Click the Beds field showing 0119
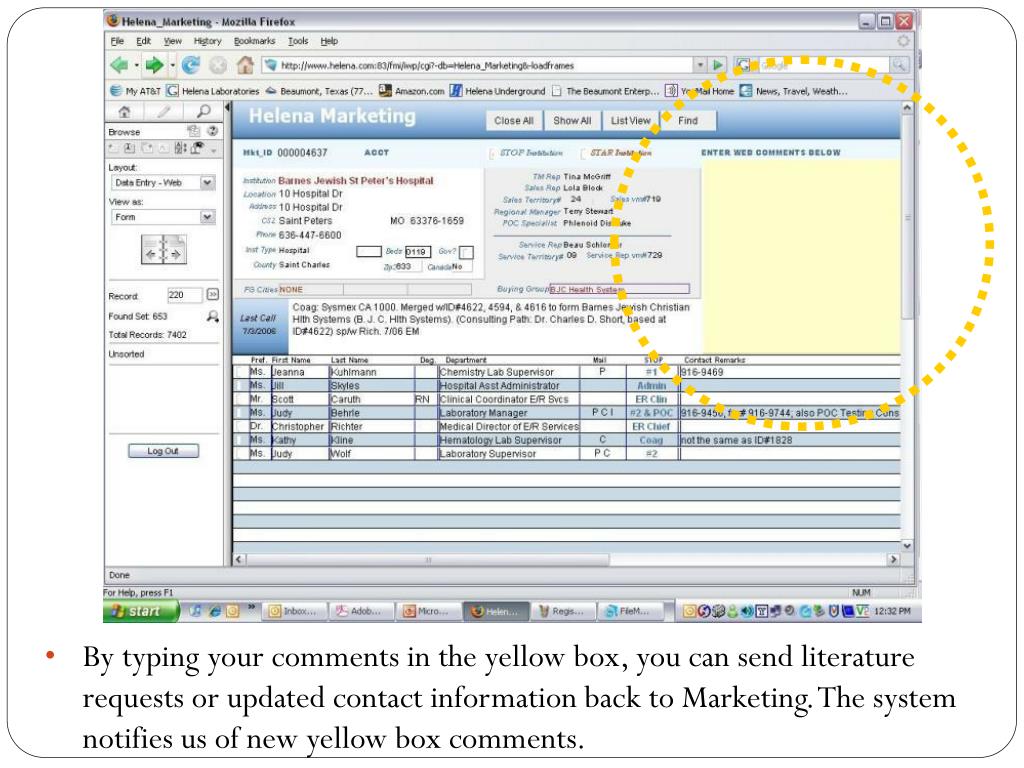The height and width of the screenshot is (768, 1024). 417,251
